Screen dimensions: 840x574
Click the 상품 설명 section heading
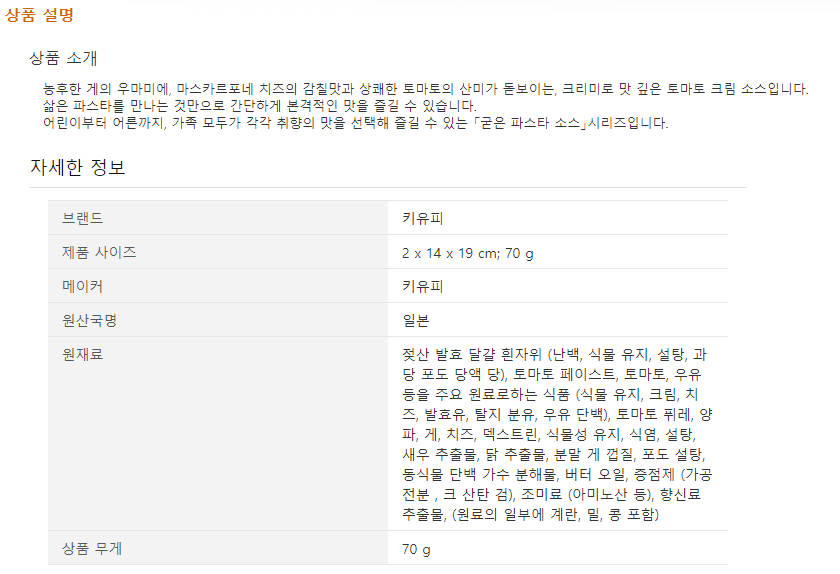coord(40,15)
